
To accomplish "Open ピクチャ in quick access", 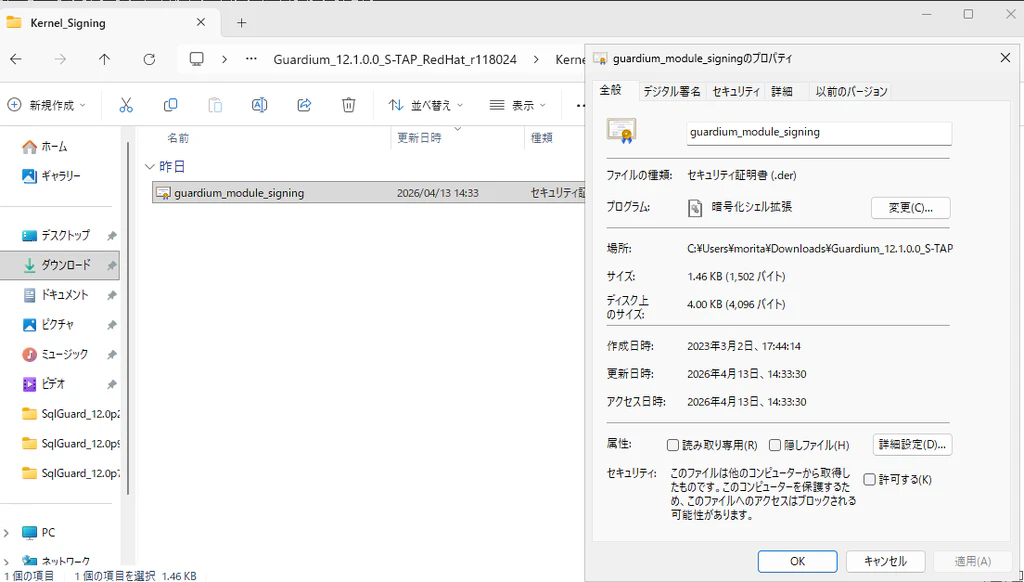I will pyautogui.click(x=48, y=325).
